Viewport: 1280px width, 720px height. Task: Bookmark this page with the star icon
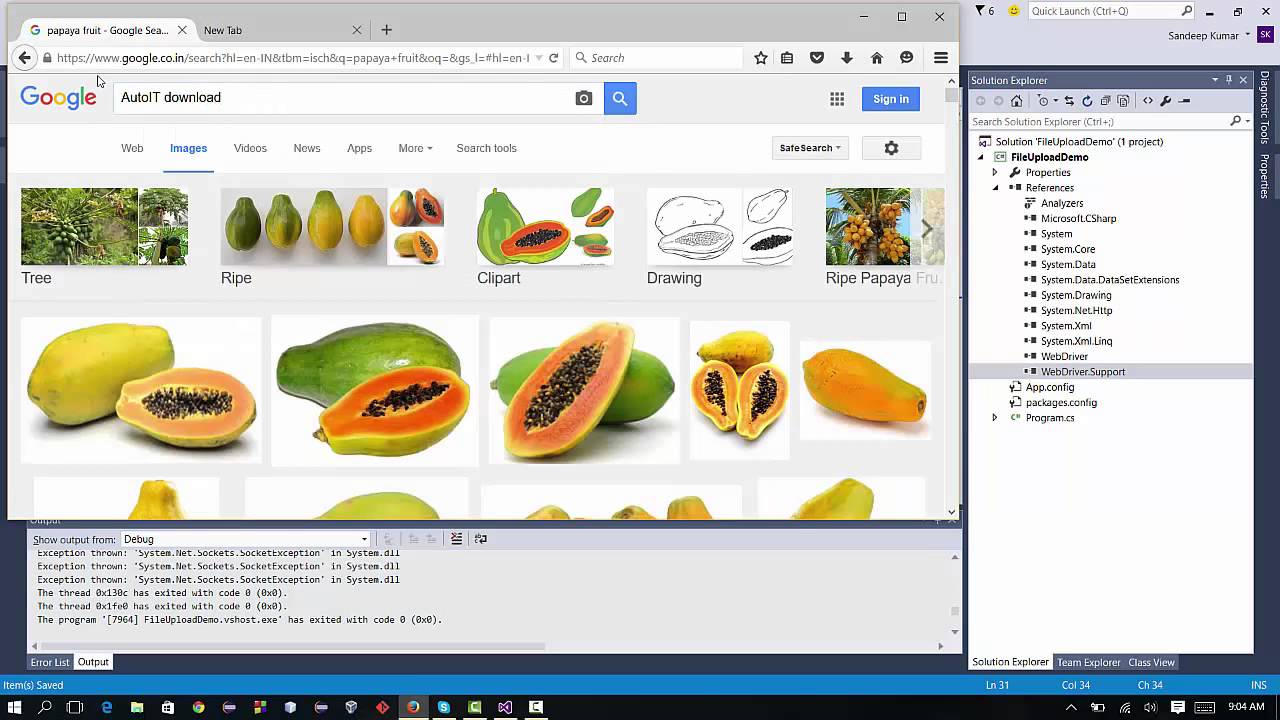coord(761,58)
